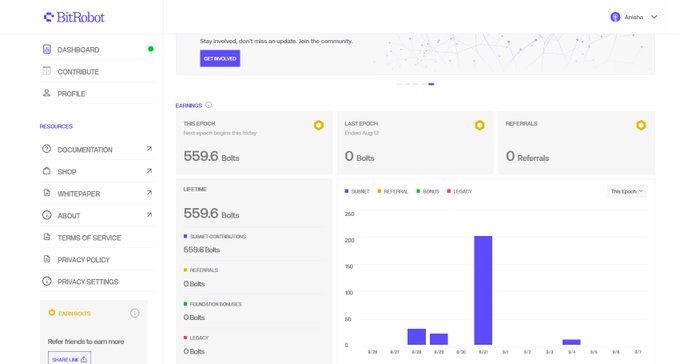Toggle the Bonus legend swatch
The width and height of the screenshot is (680, 364).
[418, 191]
